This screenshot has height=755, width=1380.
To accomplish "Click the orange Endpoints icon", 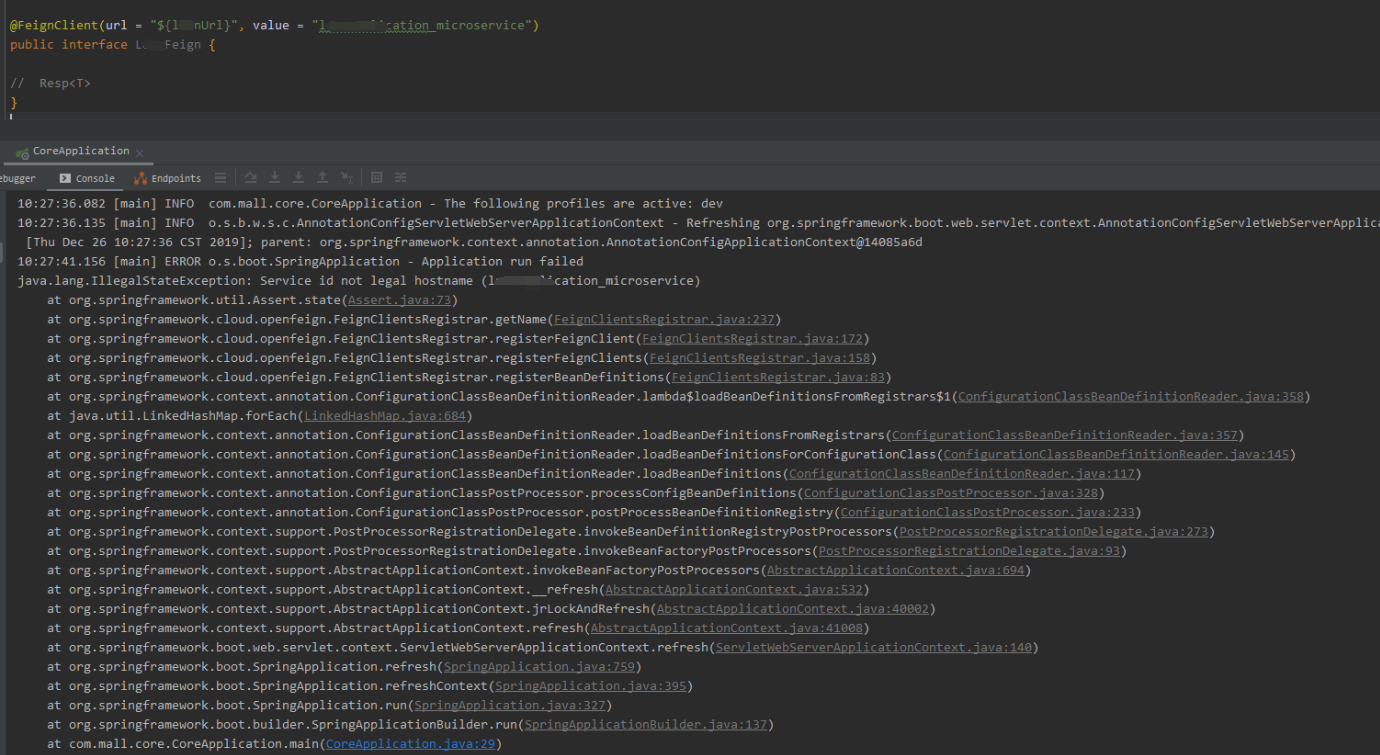I will point(141,178).
